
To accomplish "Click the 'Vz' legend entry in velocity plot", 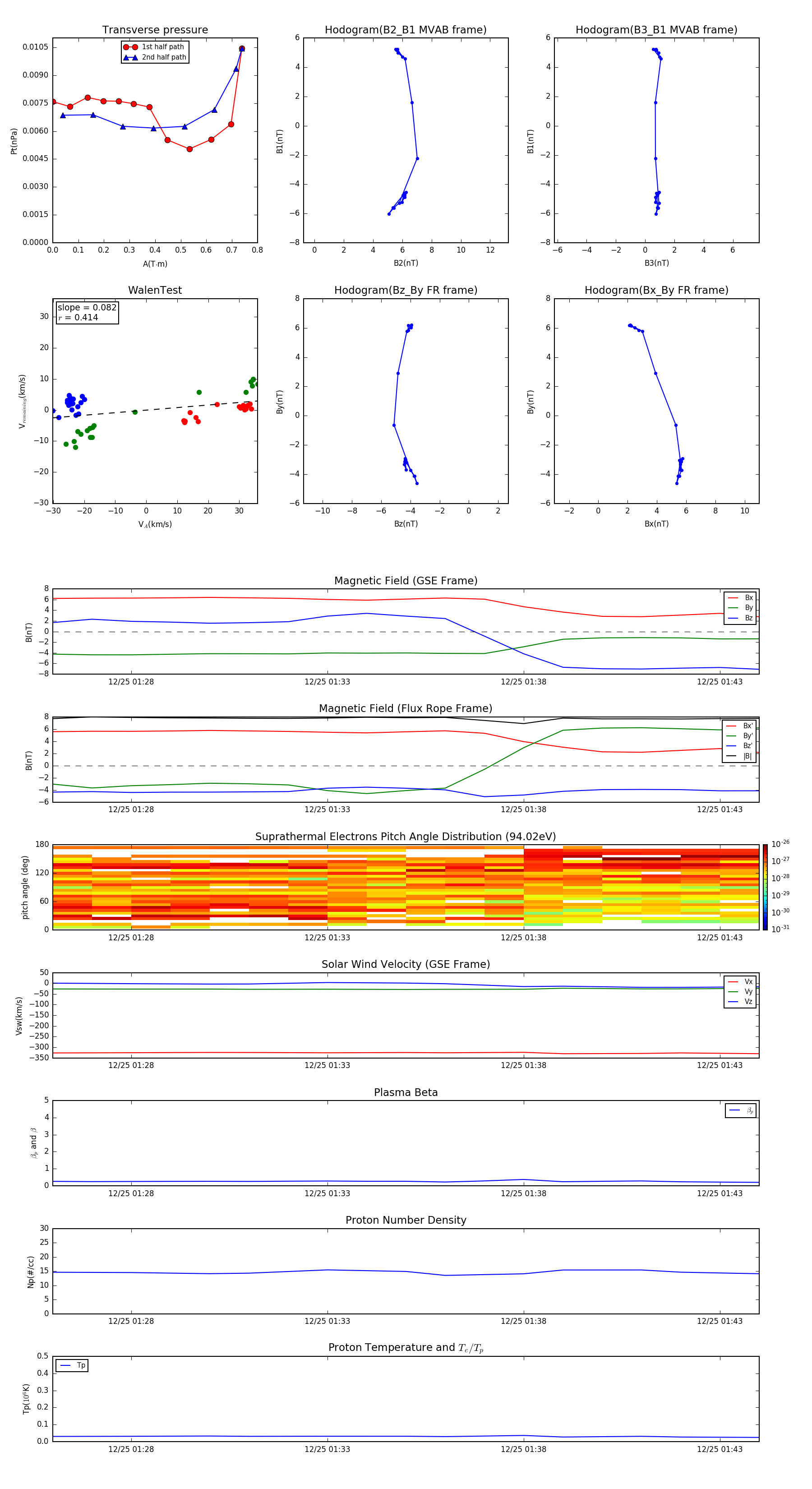I will pos(741,1002).
